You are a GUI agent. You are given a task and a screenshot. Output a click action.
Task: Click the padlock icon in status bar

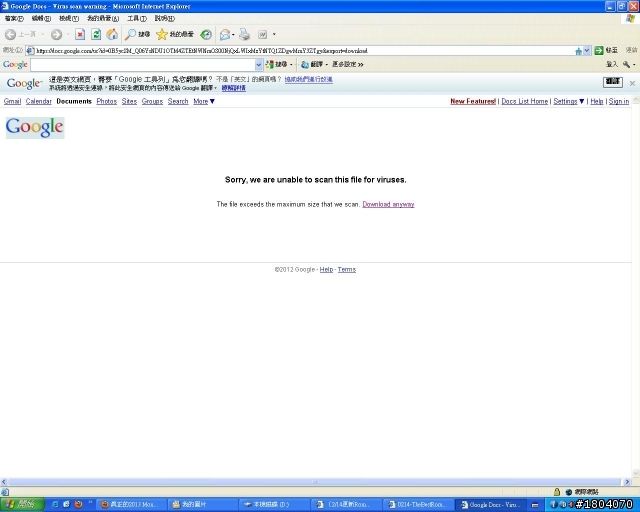click(x=557, y=492)
